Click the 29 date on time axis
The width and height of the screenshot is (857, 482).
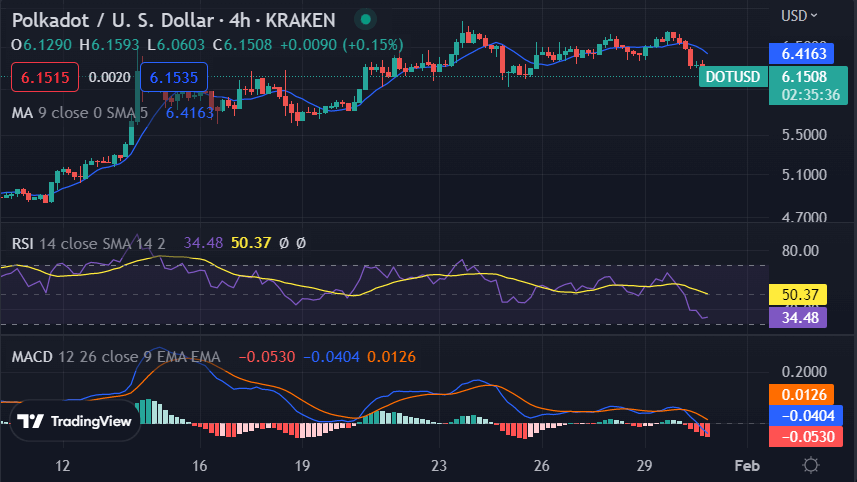point(644,466)
